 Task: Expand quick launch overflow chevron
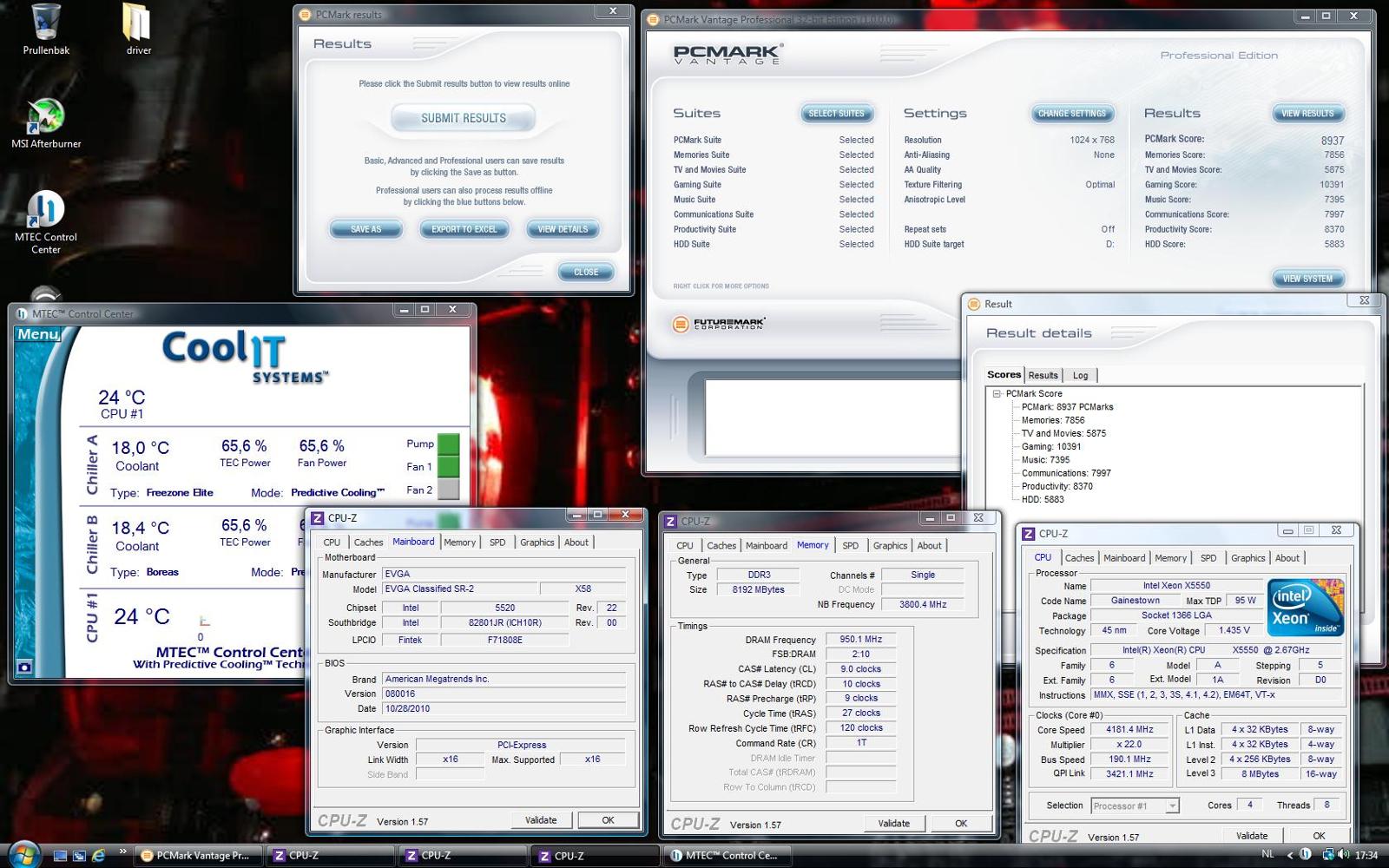122,852
